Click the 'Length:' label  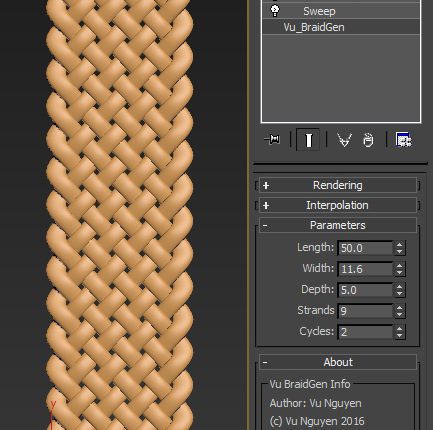[315, 248]
